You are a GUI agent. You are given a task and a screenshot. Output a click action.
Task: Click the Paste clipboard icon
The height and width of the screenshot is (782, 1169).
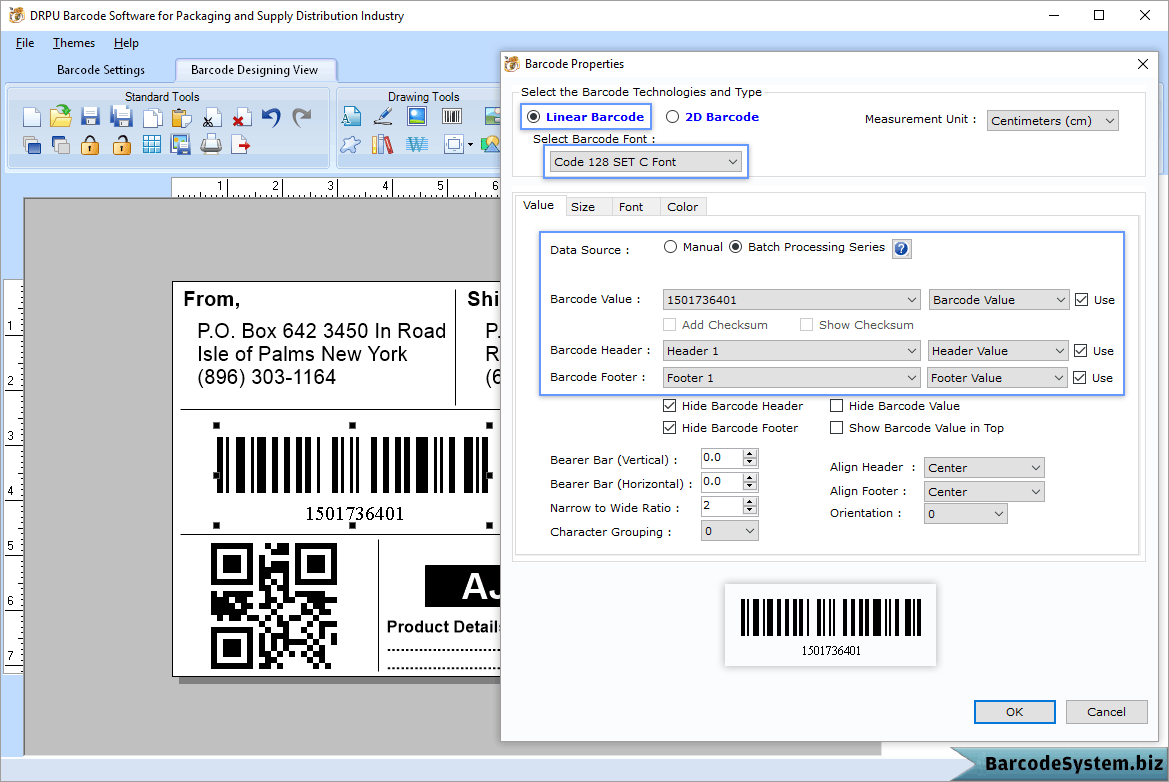(x=181, y=118)
